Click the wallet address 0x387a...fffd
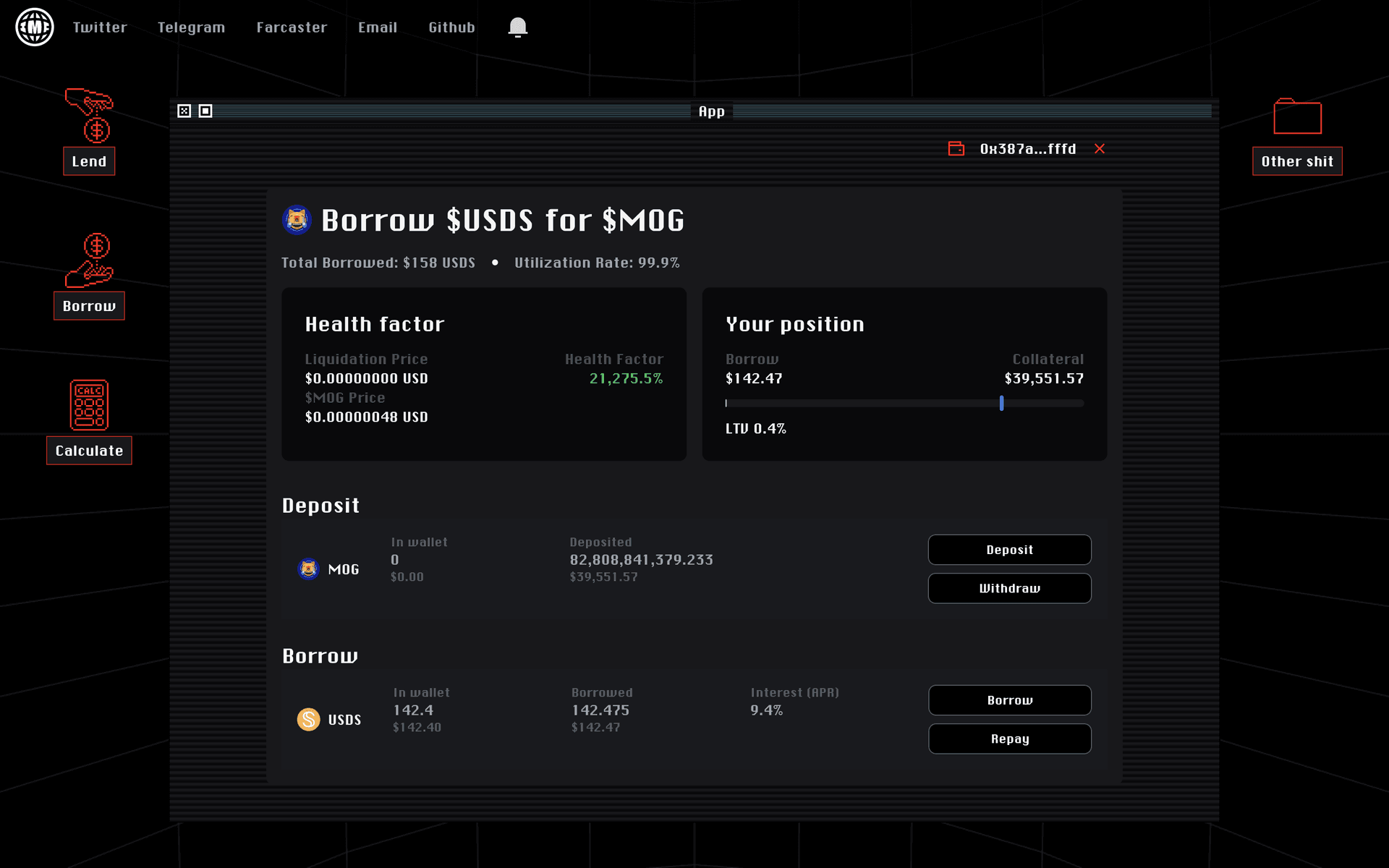1389x868 pixels. [1028, 149]
